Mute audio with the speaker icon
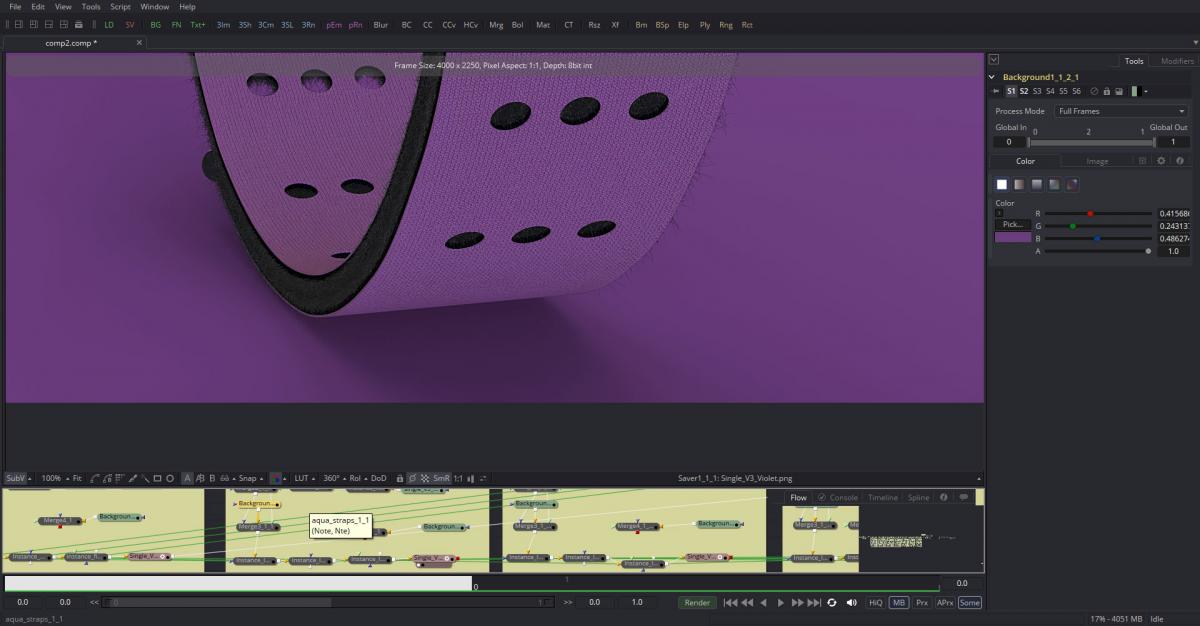 (x=851, y=603)
